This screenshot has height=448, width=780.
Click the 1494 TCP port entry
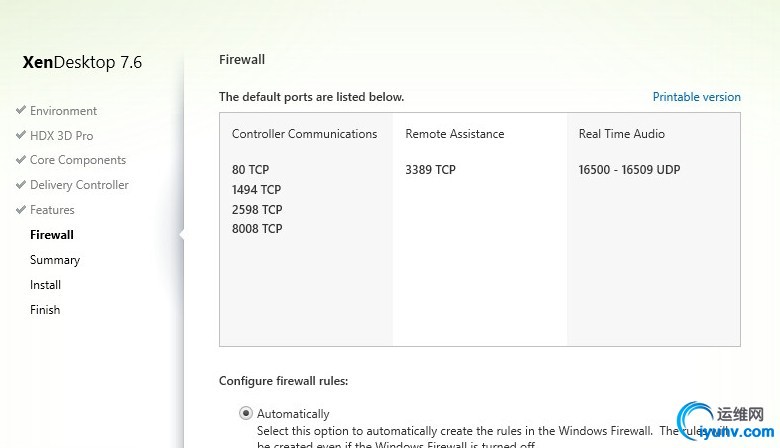click(256, 189)
